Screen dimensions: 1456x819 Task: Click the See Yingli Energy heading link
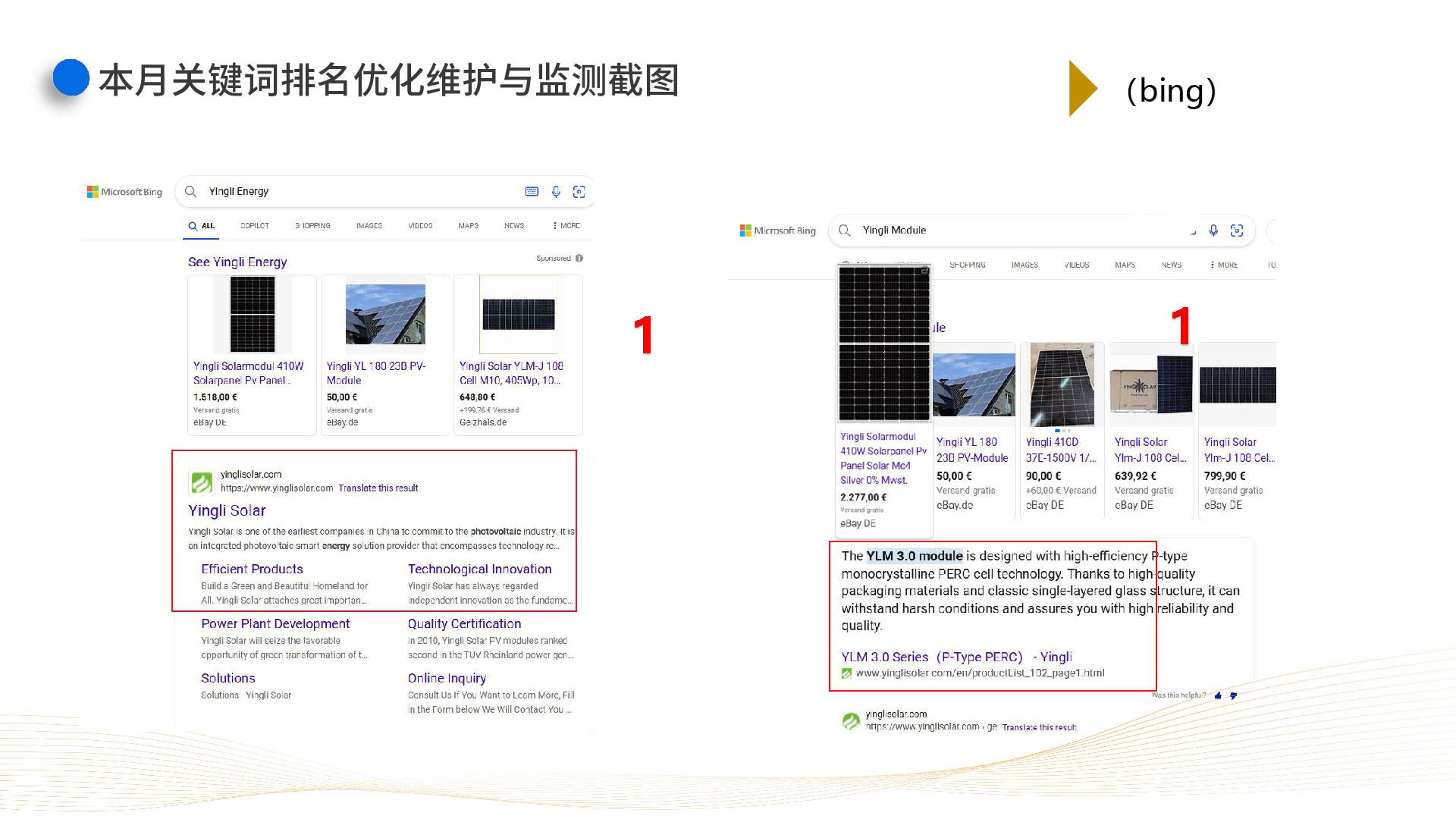coord(237,262)
